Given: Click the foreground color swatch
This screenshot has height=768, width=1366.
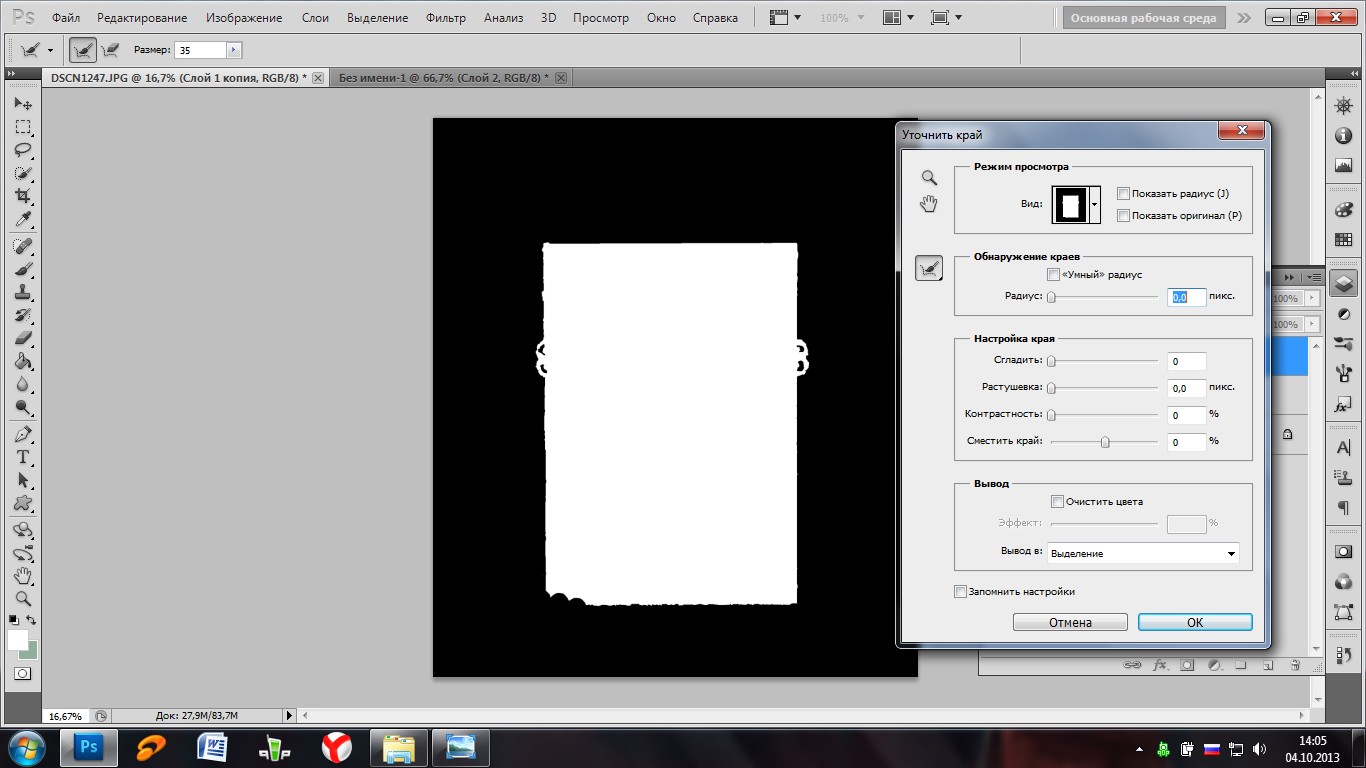Looking at the screenshot, I should [18, 640].
